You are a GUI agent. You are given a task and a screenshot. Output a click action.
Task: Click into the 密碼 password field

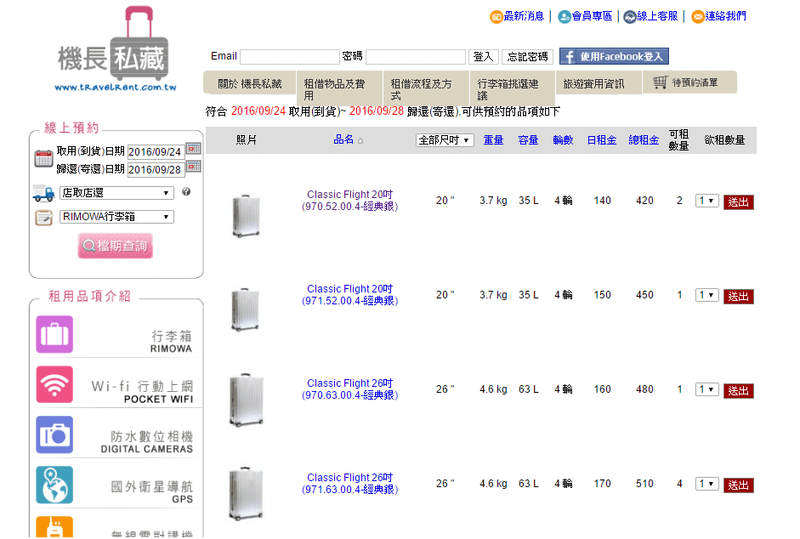[x=416, y=57]
